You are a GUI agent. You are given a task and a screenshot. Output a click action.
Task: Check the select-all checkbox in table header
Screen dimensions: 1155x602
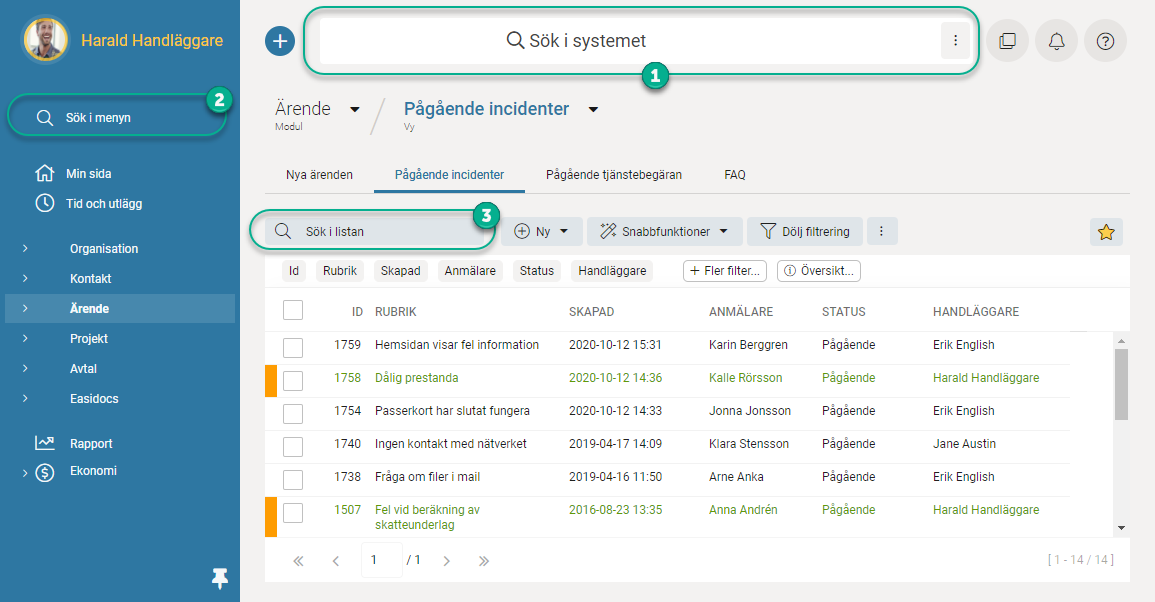[293, 310]
